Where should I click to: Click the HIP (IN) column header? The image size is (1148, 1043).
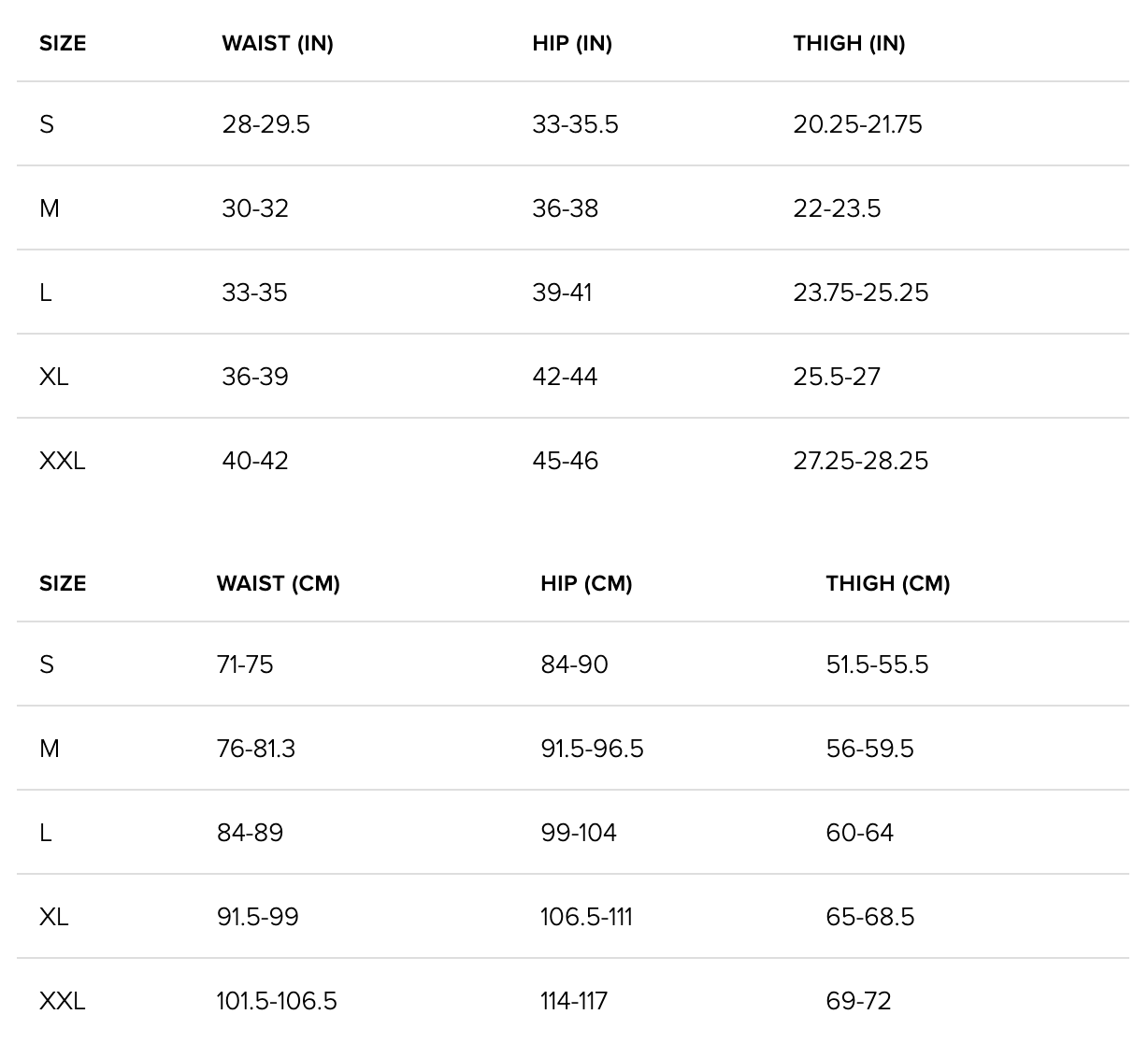[x=572, y=43]
